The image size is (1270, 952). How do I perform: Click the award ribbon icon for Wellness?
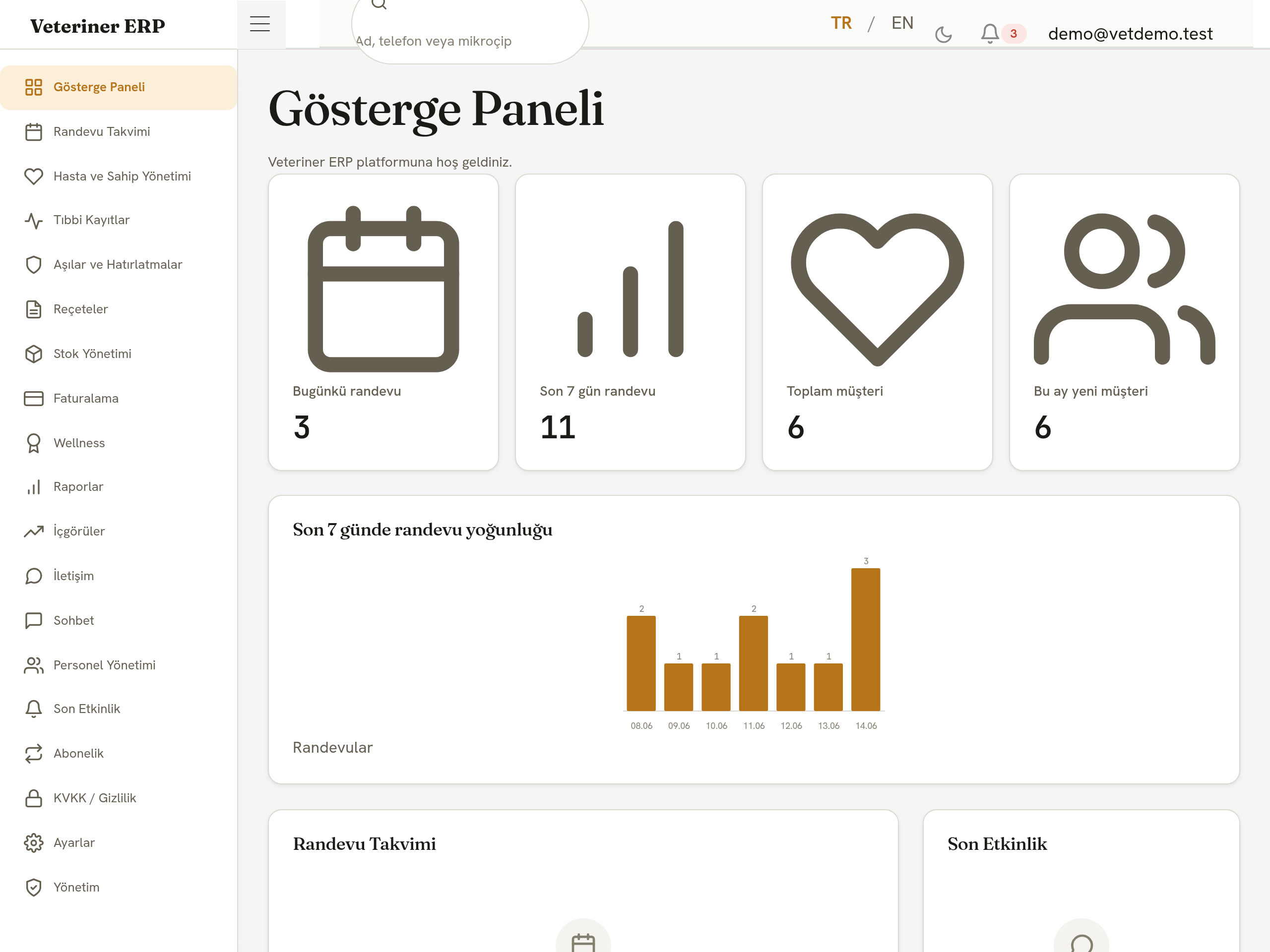[34, 443]
